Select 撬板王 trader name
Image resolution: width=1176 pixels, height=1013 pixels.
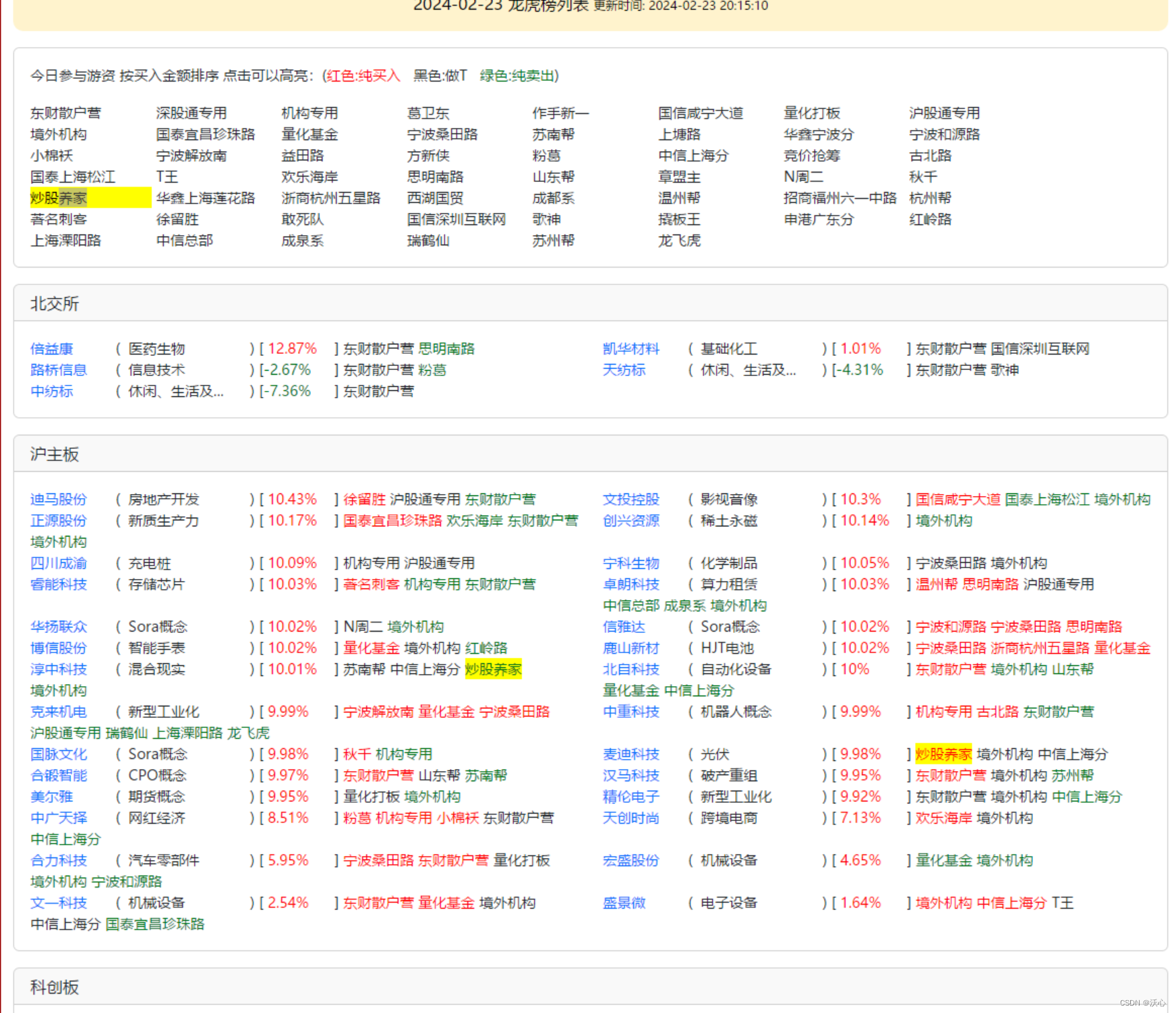(679, 219)
